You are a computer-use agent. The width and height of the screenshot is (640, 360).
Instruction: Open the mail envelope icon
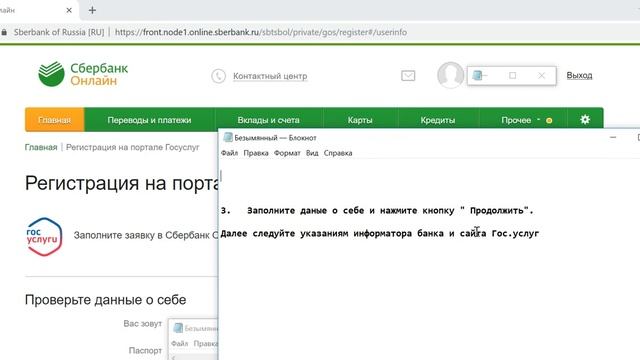click(x=408, y=76)
